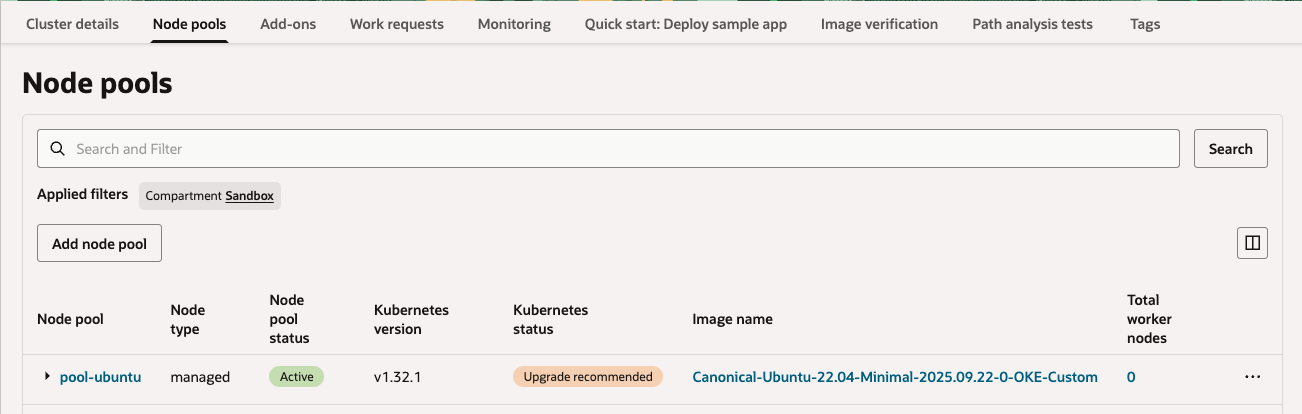This screenshot has height=414, width=1302.
Task: Open the Add-ons tab
Action: (x=288, y=24)
